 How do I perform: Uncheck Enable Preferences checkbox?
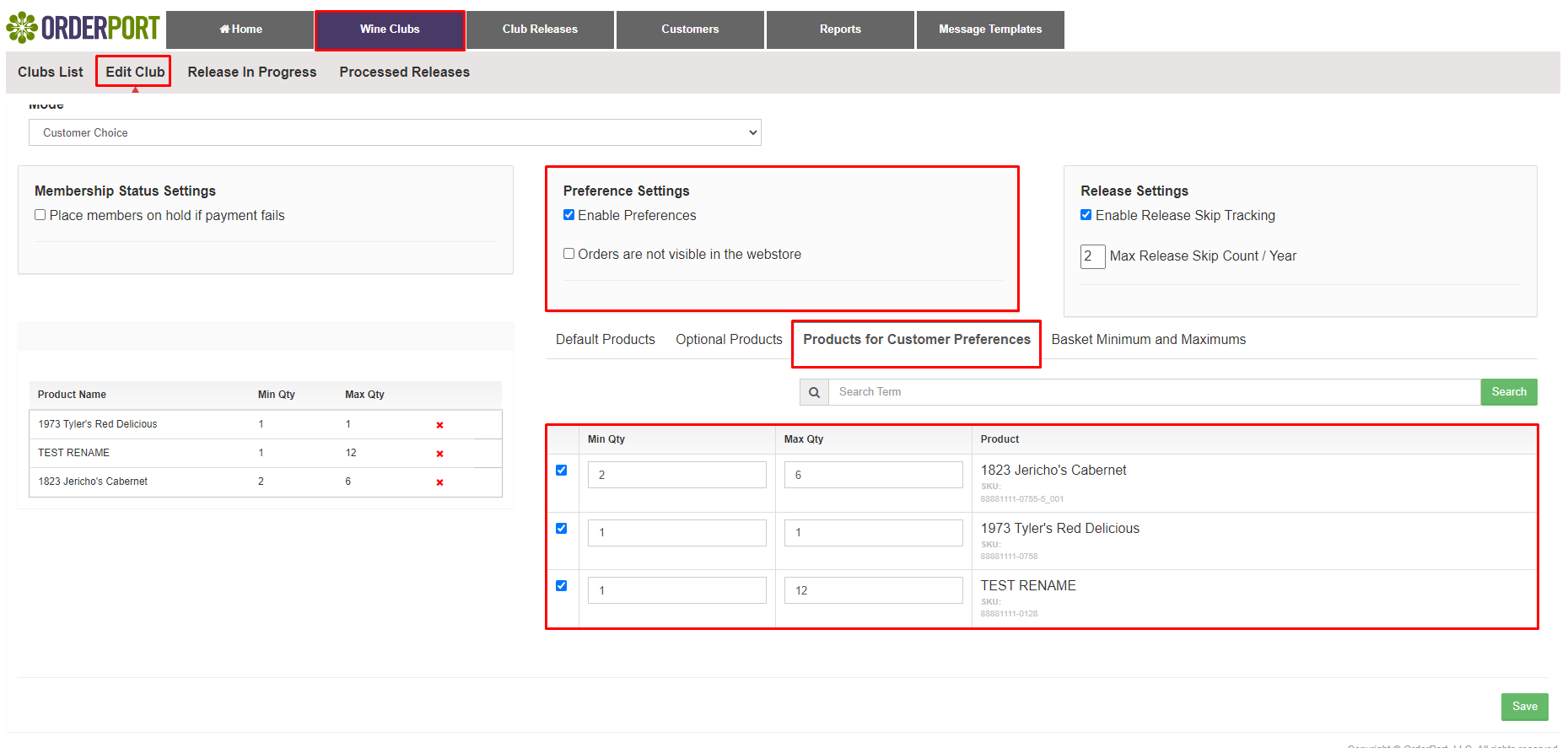[x=568, y=215]
